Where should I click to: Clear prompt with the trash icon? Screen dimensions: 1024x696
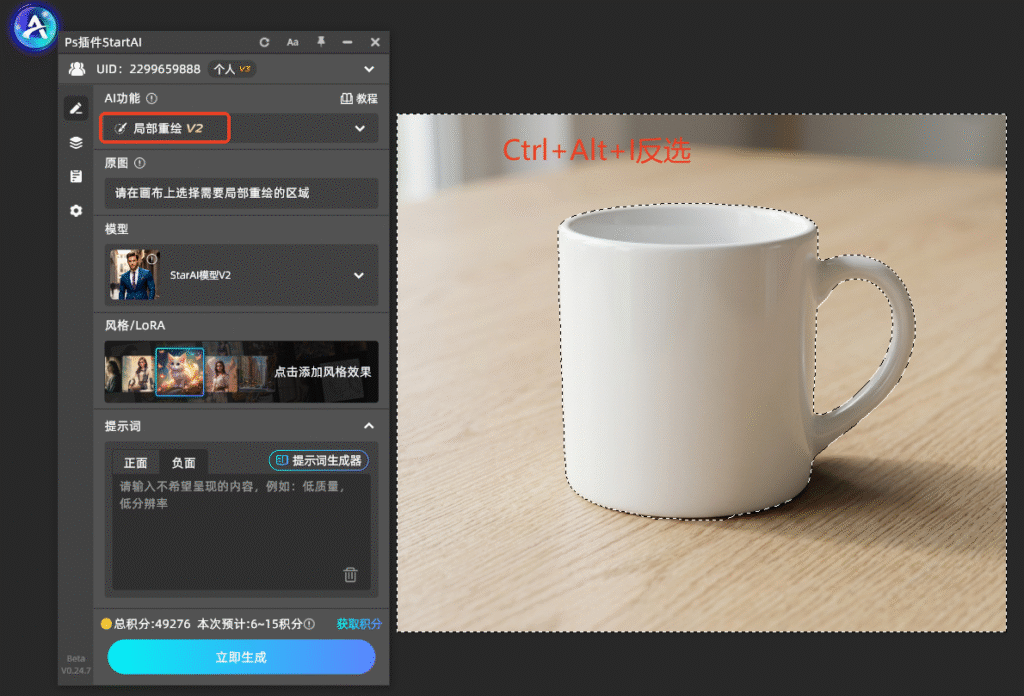(x=350, y=575)
